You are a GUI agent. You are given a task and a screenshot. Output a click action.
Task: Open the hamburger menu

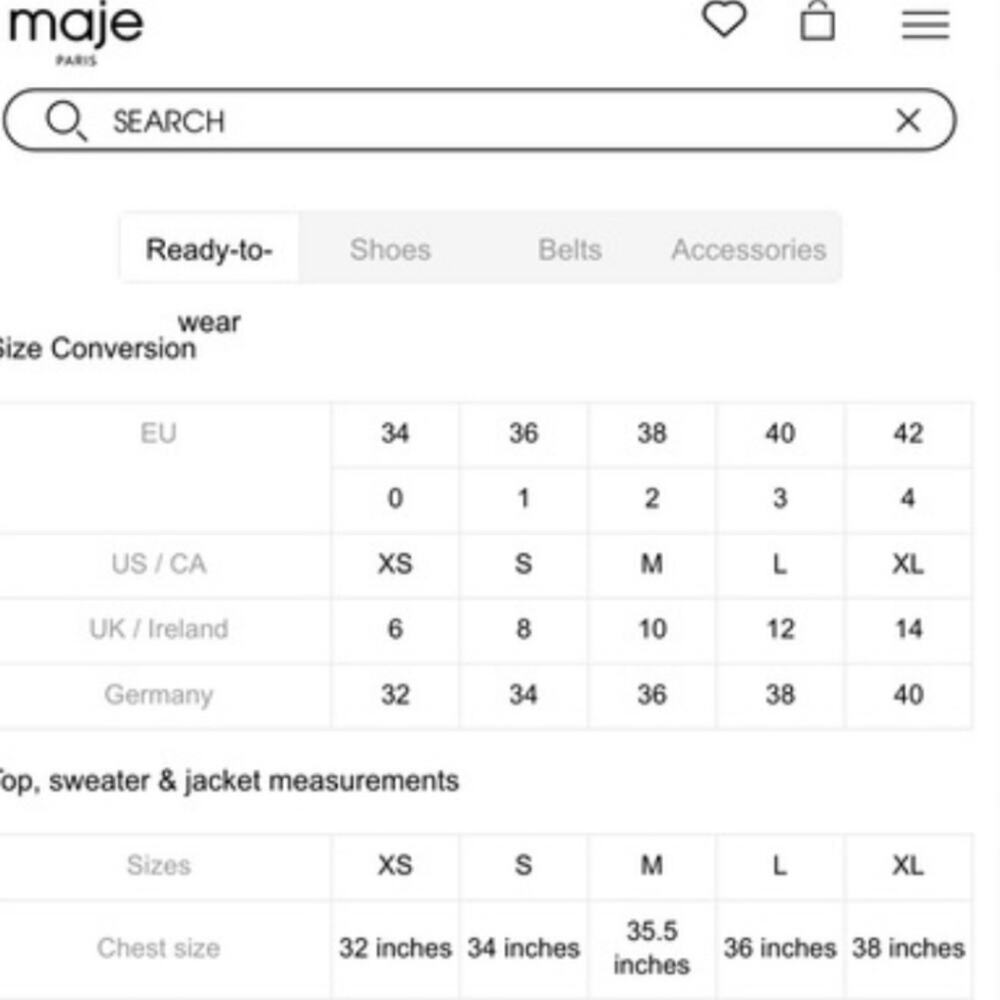[x=925, y=26]
